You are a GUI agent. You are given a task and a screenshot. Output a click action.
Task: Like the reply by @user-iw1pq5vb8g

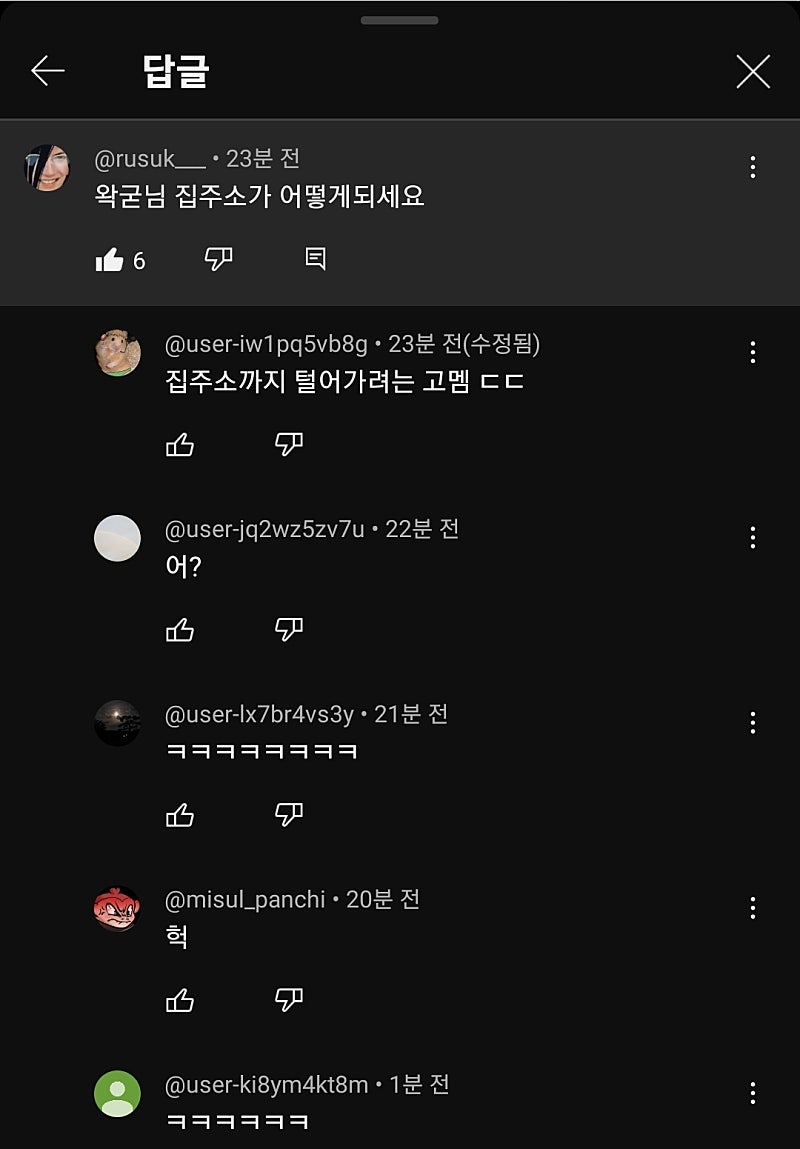click(180, 445)
